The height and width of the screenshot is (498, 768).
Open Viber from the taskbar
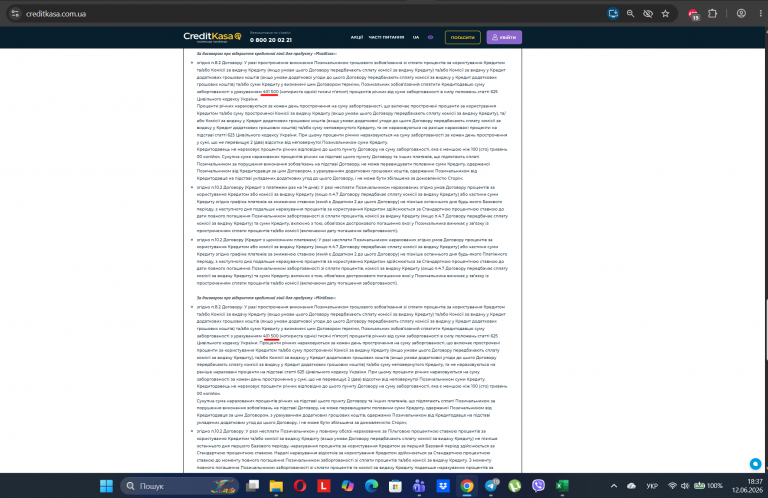click(x=538, y=486)
